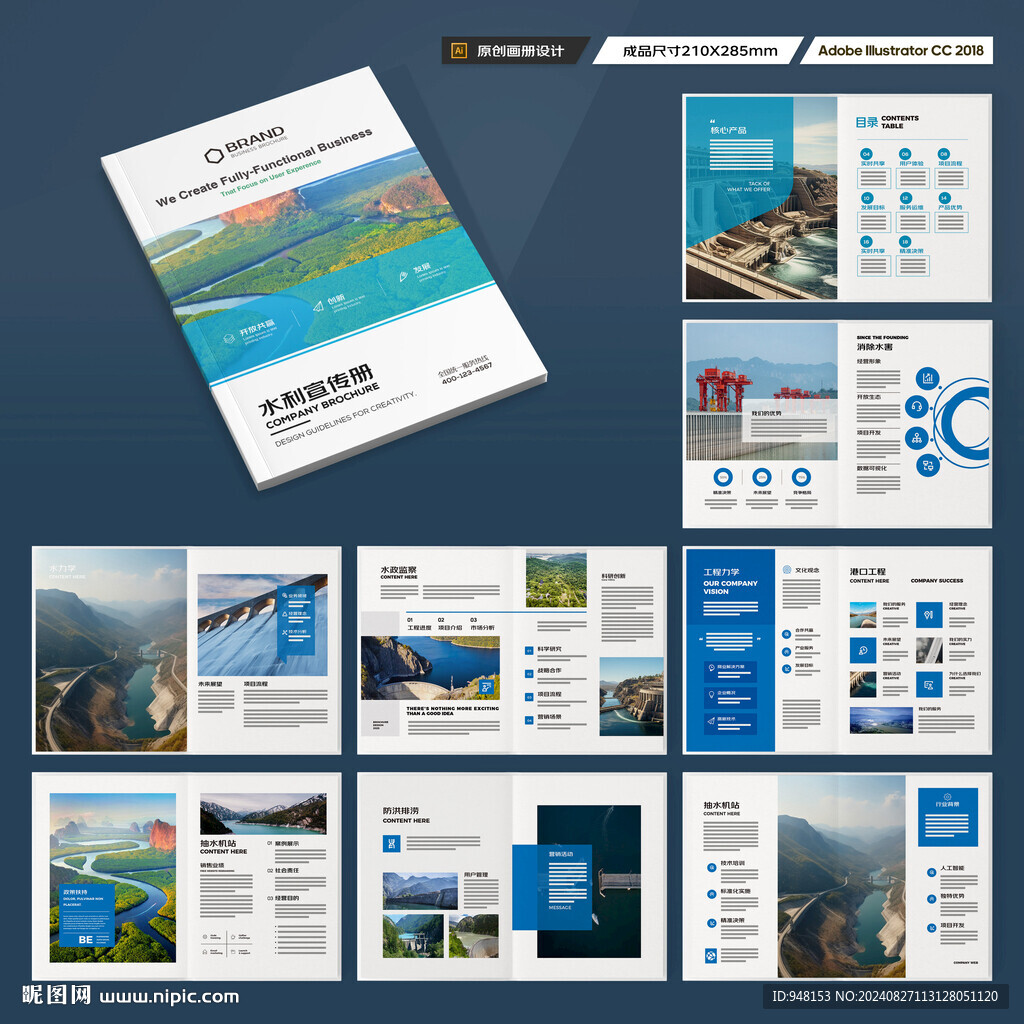The image size is (1024, 1024).
Task: Click the ring icon above 精准决策 under the crane photo
Action: click(722, 477)
